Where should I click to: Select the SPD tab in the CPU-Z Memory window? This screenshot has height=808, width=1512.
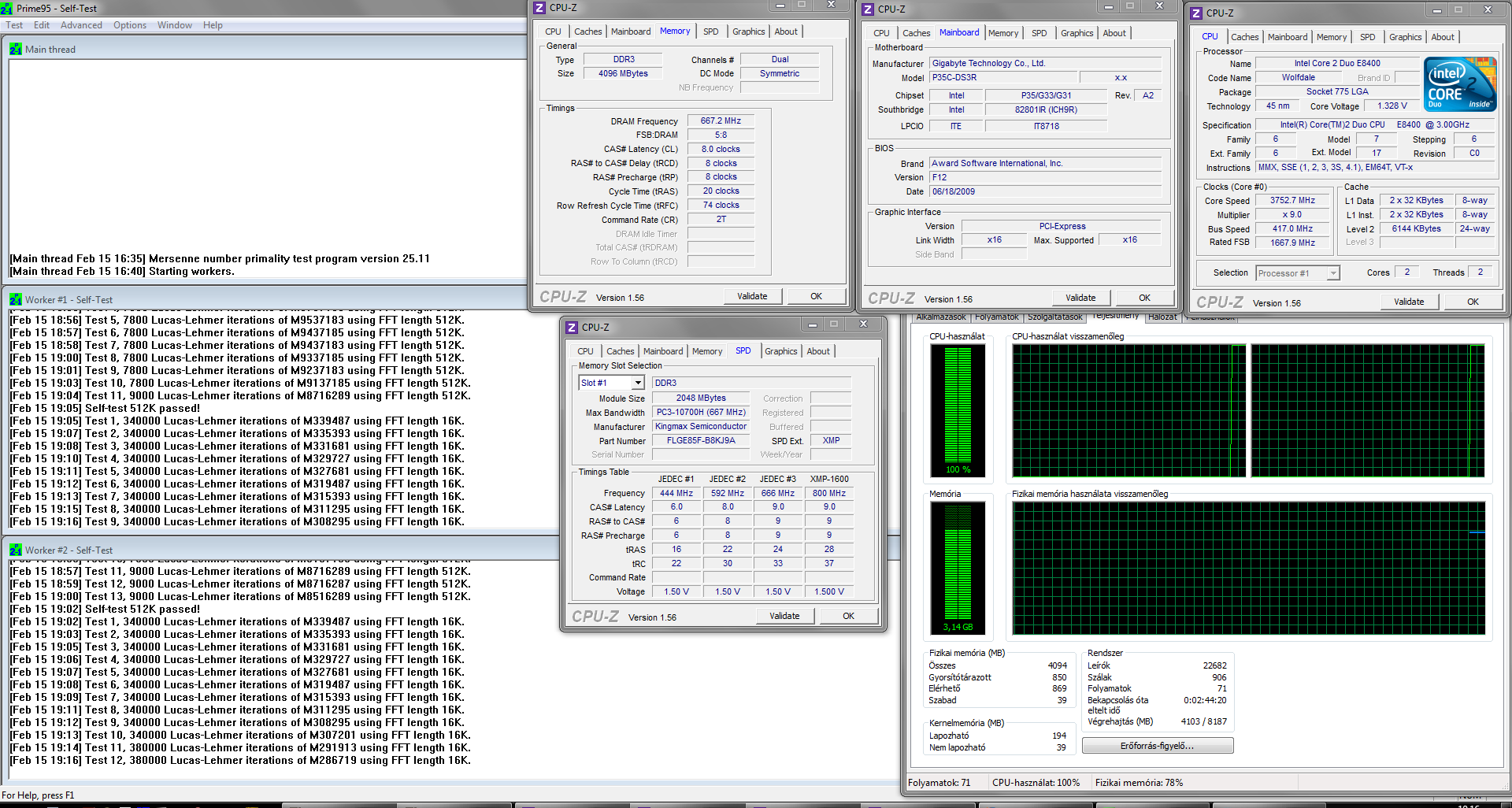[x=710, y=32]
